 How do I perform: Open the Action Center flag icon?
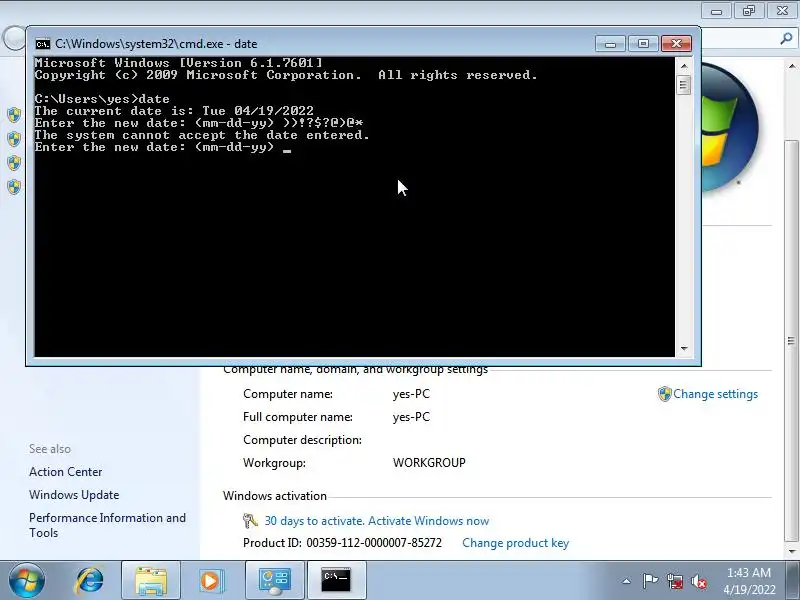(650, 581)
